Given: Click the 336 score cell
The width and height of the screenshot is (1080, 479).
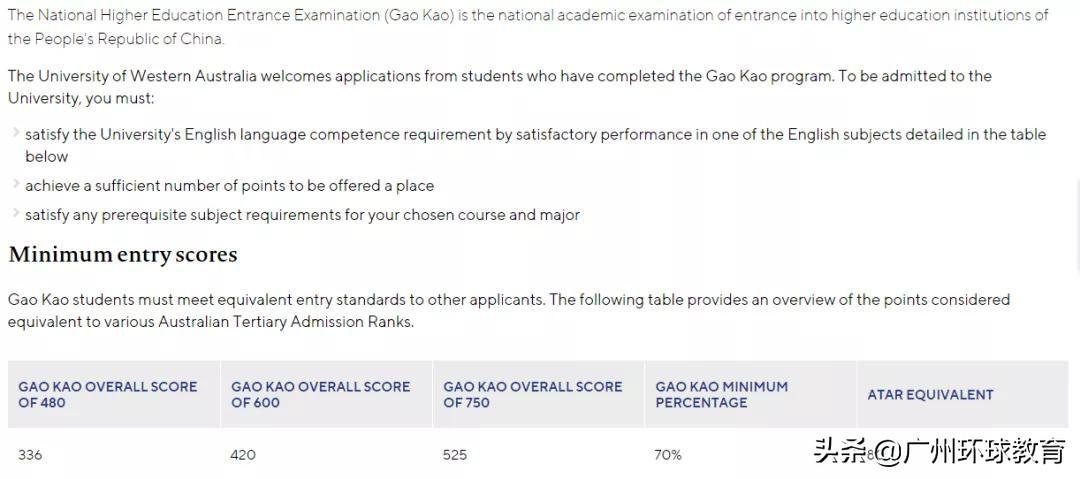Looking at the screenshot, I should (30, 455).
